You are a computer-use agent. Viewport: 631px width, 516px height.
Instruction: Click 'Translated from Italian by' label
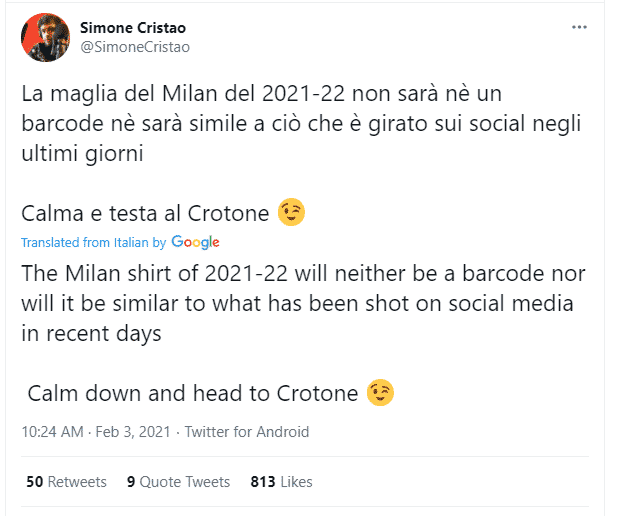click(93, 243)
